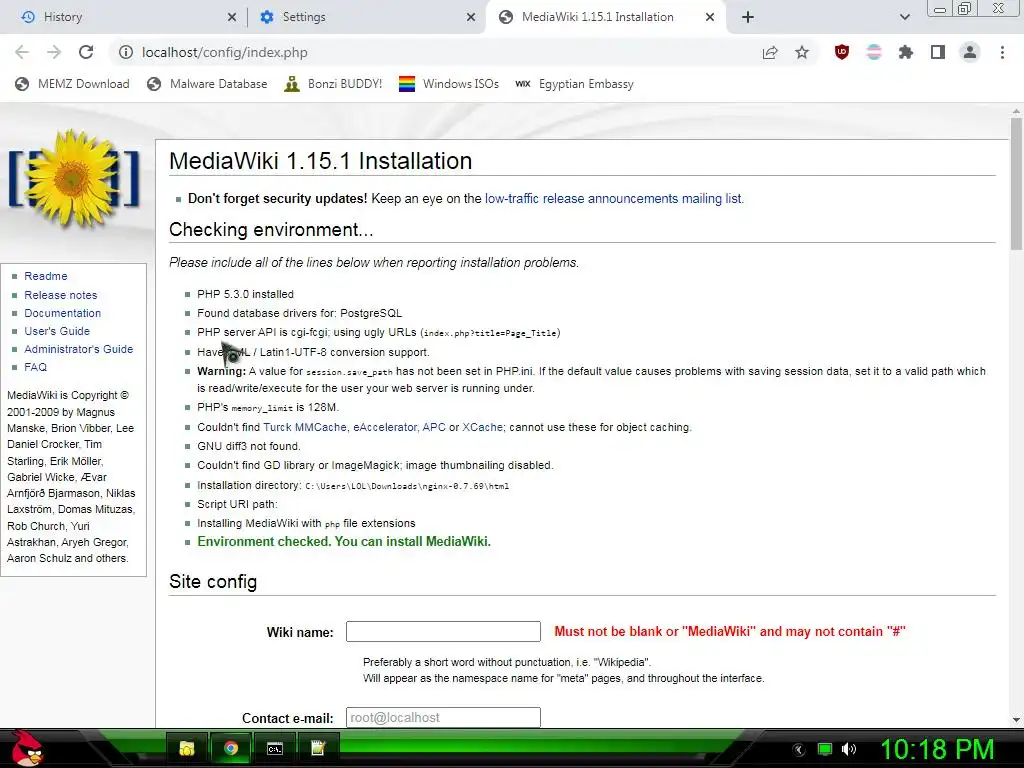The height and width of the screenshot is (768, 1024).
Task: Reload the MediaWiki installation page
Action: (x=86, y=52)
